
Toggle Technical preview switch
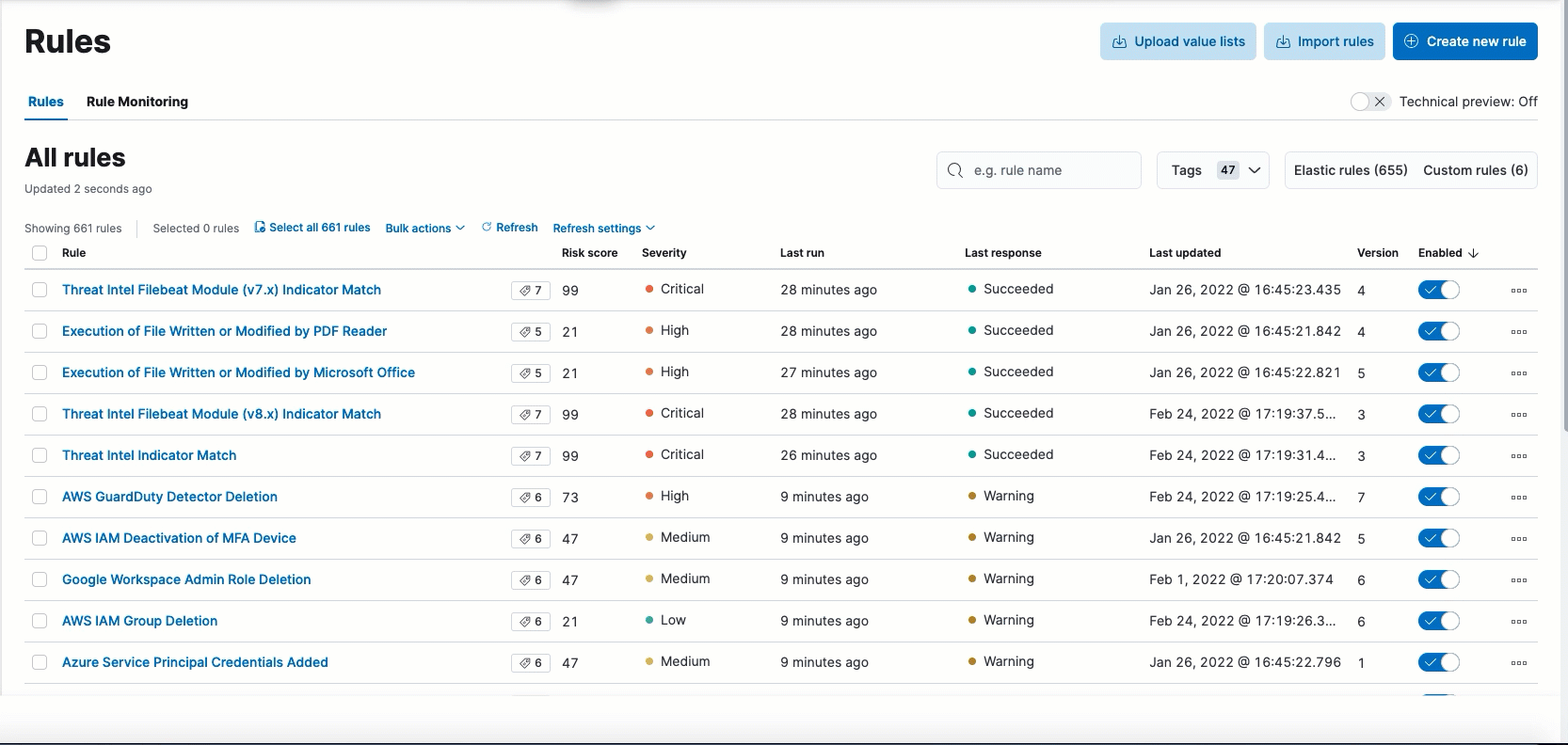tap(1369, 102)
